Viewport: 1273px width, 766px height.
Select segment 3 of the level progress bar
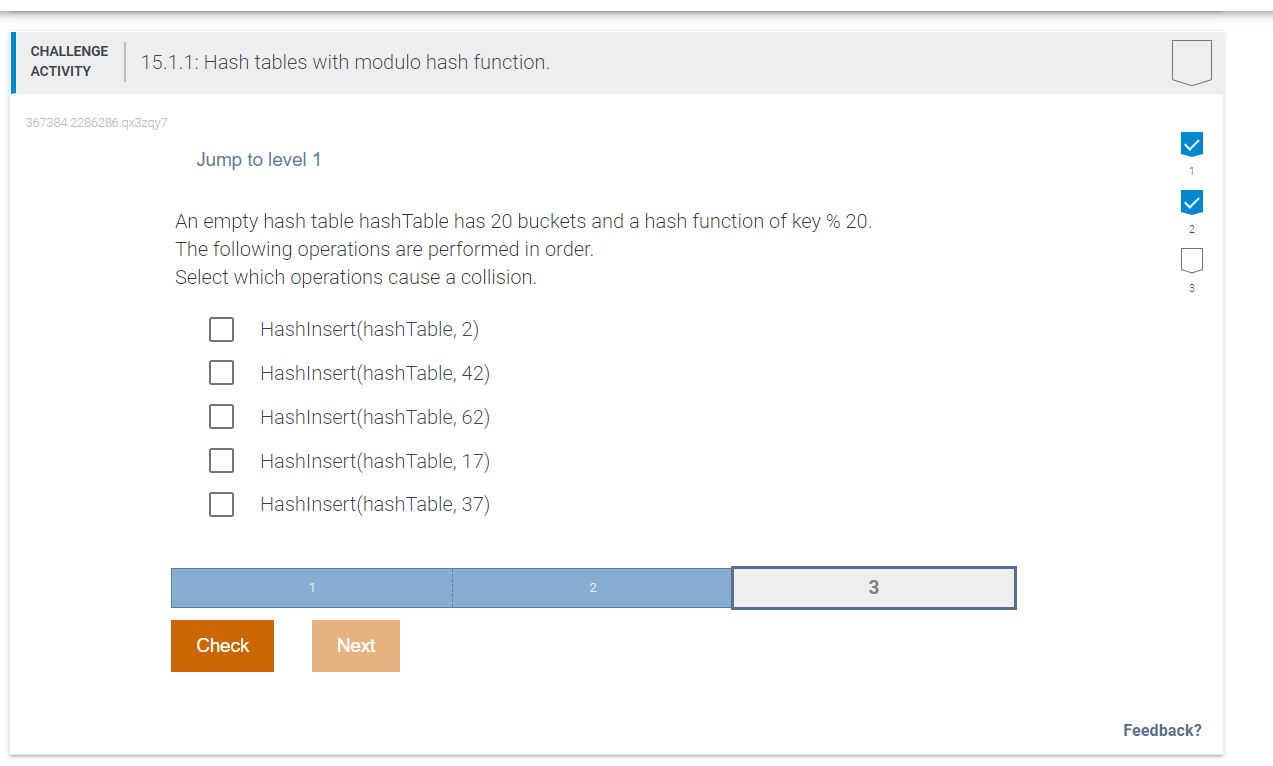873,587
